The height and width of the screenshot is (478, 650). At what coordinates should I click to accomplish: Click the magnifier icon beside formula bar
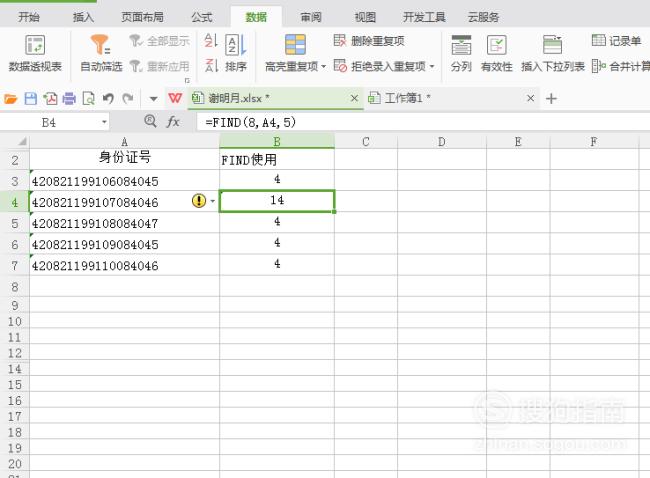(150, 121)
